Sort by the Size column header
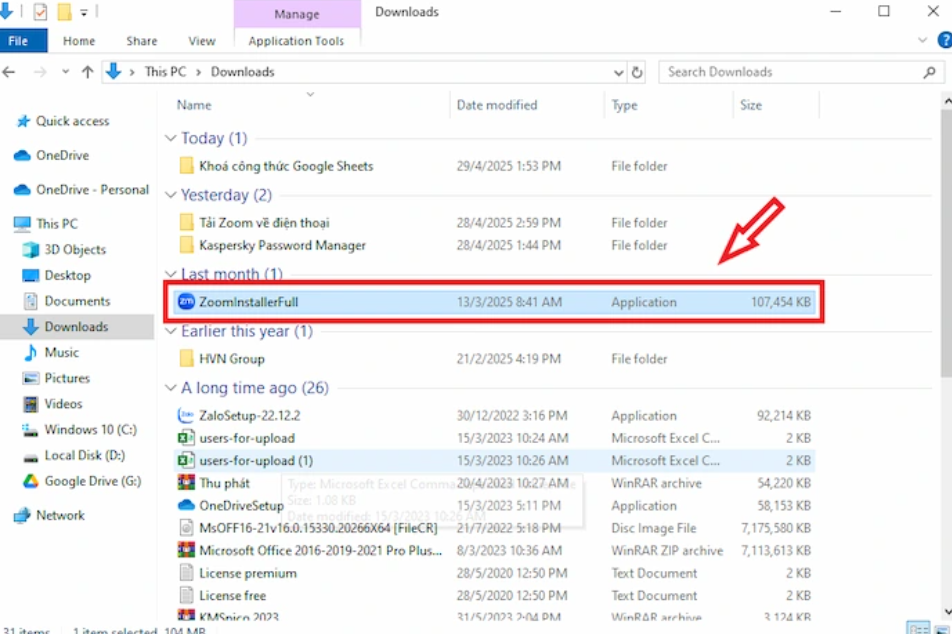952x634 pixels. pos(750,105)
